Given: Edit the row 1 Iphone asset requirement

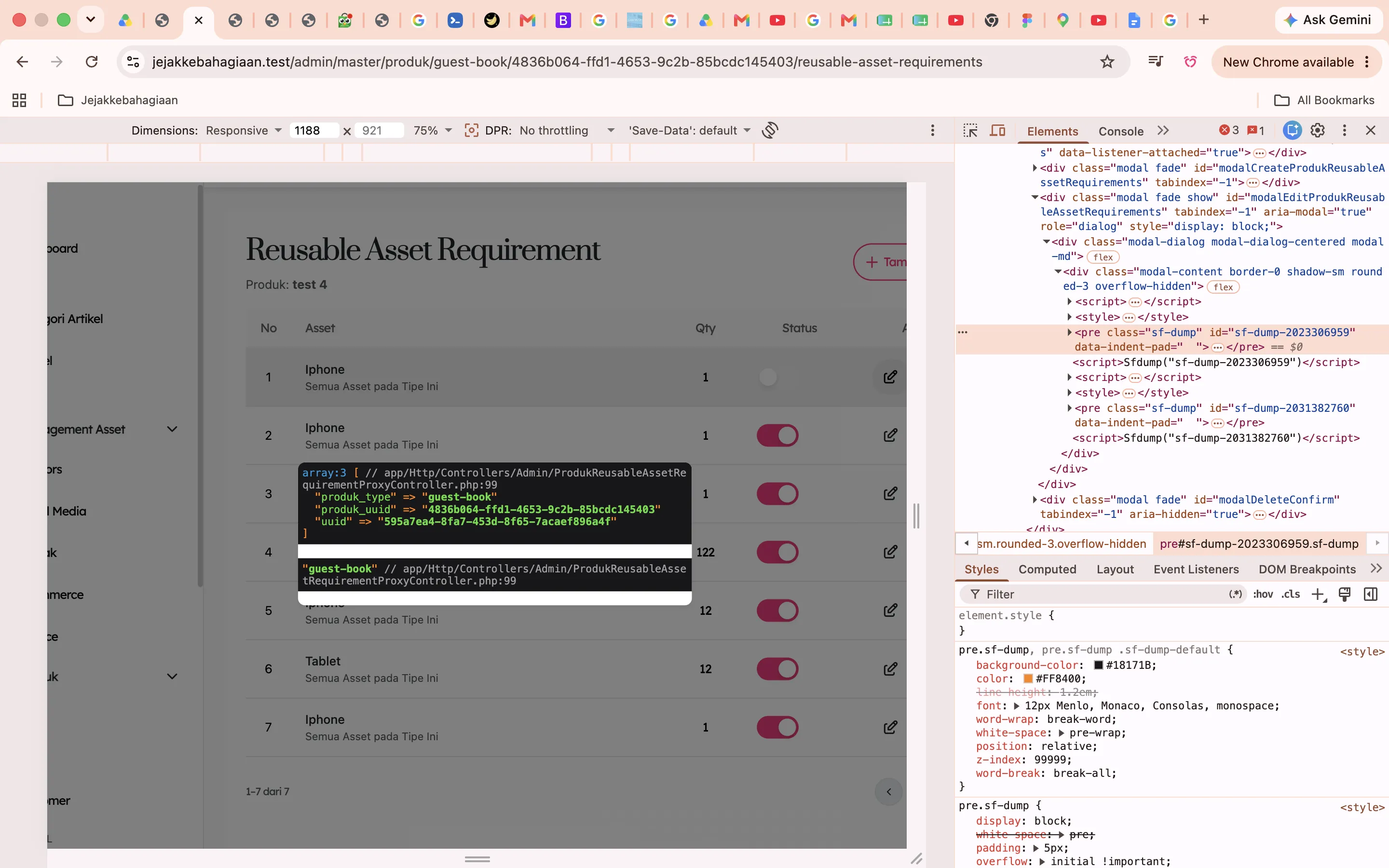Looking at the screenshot, I should 890,377.
